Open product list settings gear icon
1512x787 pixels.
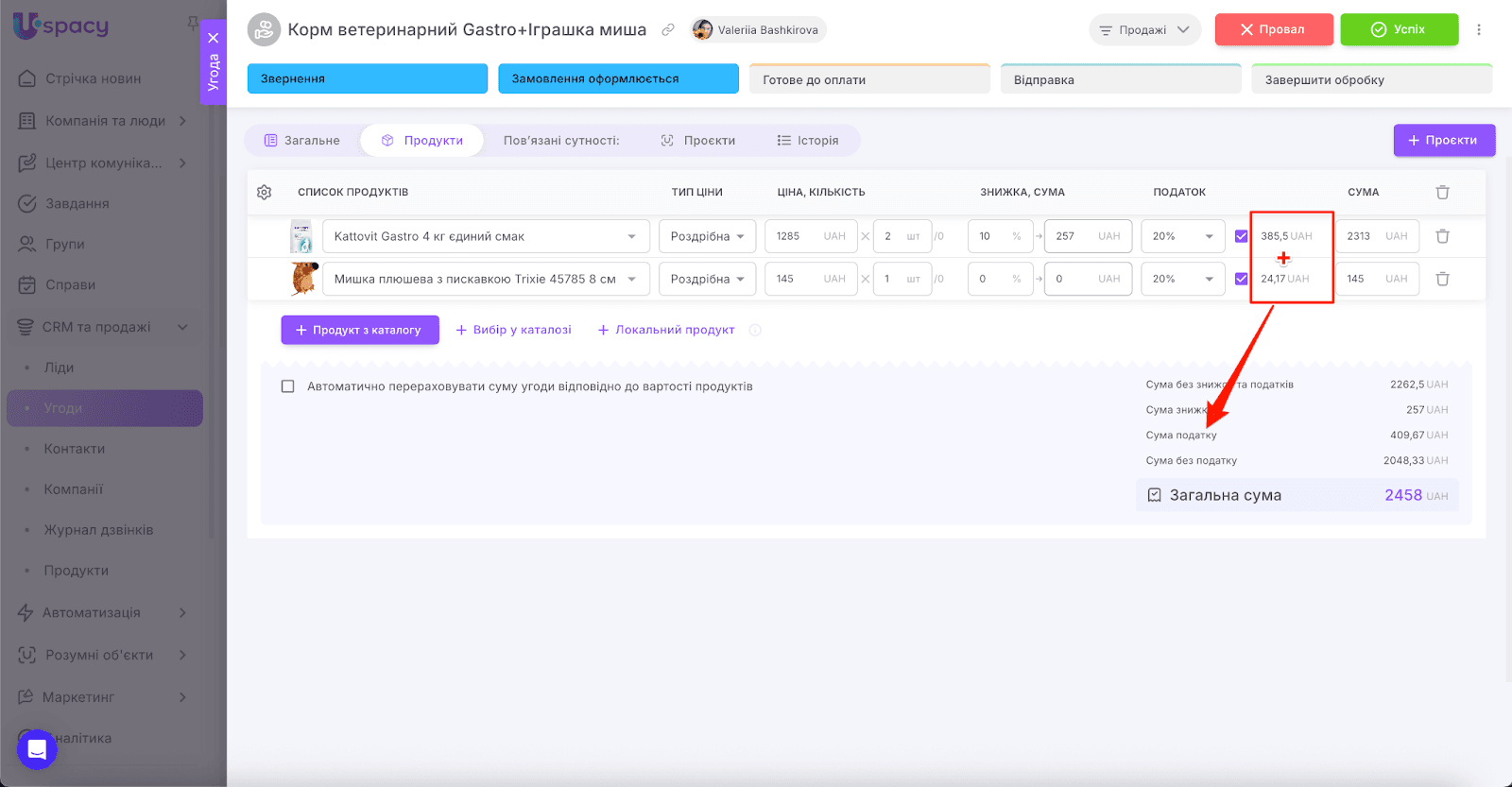pos(265,192)
